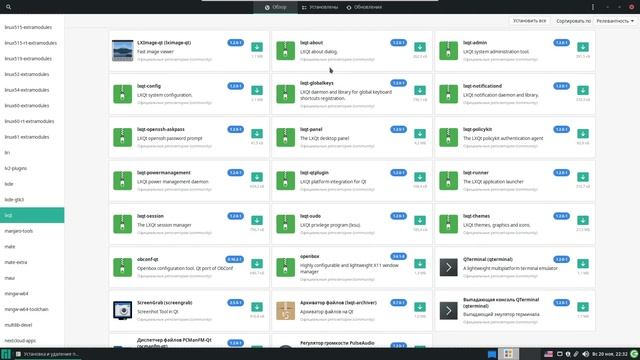Click install arrow for openbox

(x=420, y=264)
